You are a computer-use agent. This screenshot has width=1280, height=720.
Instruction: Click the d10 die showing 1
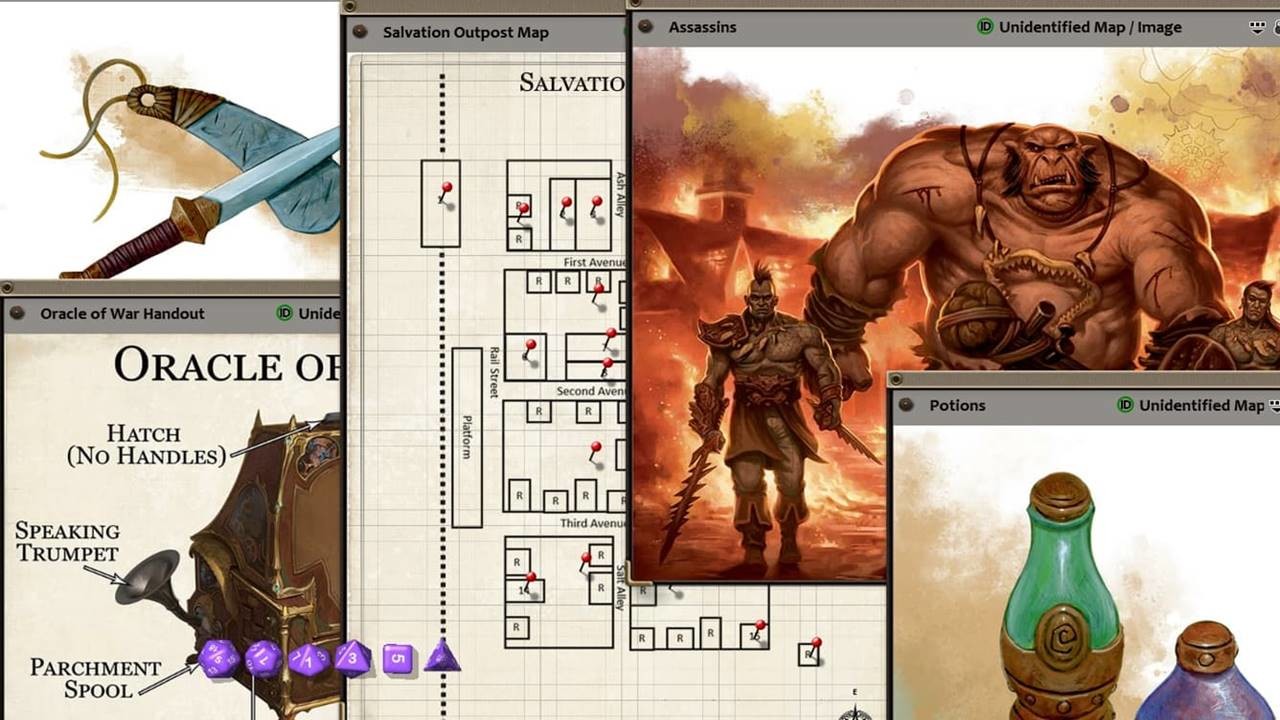point(308,659)
